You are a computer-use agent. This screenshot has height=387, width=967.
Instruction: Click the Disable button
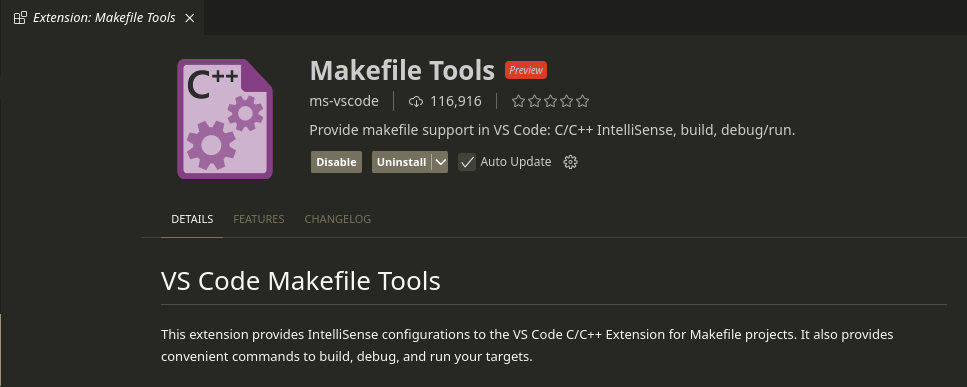coord(336,162)
